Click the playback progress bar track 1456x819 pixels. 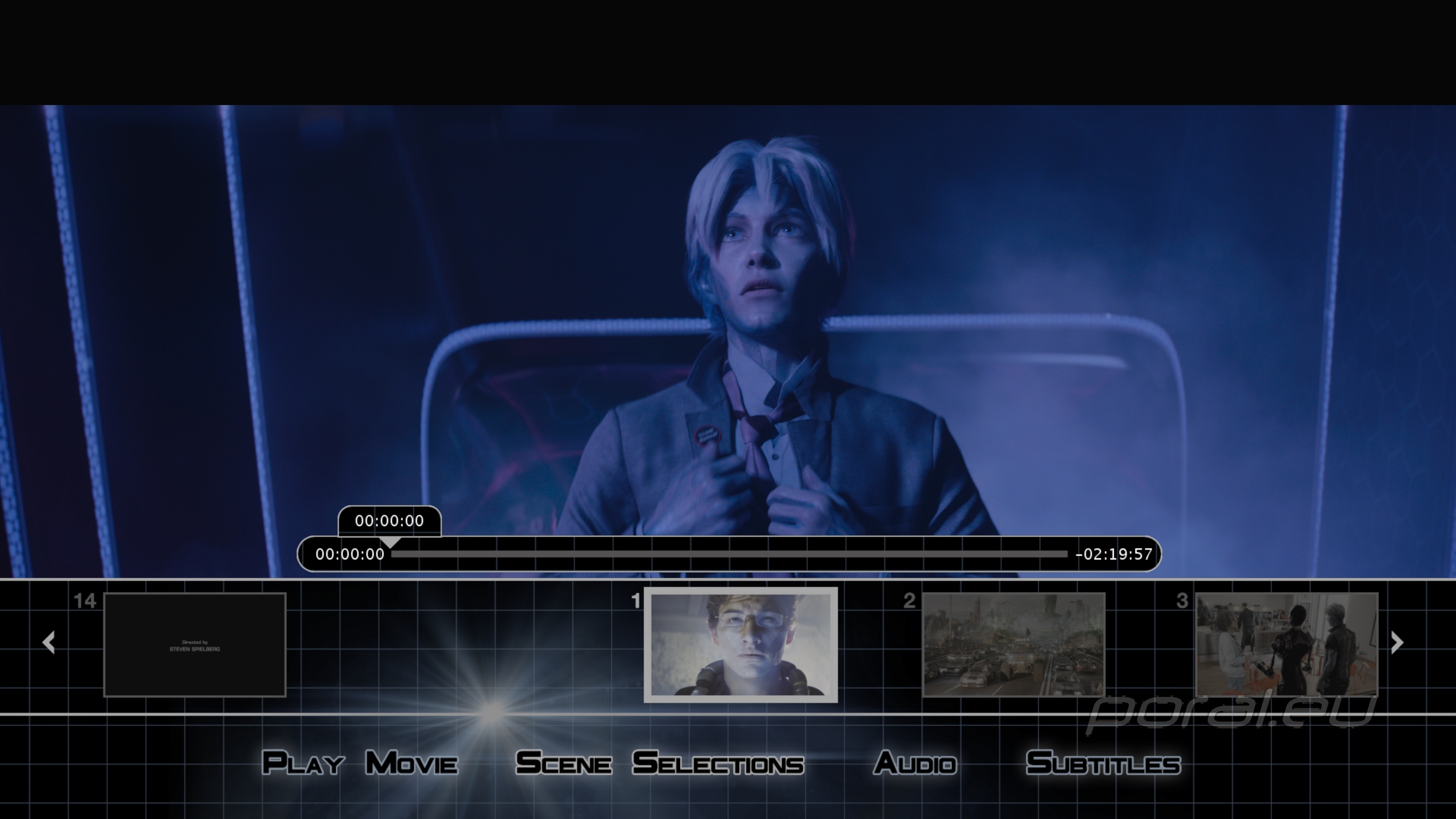tap(730, 554)
